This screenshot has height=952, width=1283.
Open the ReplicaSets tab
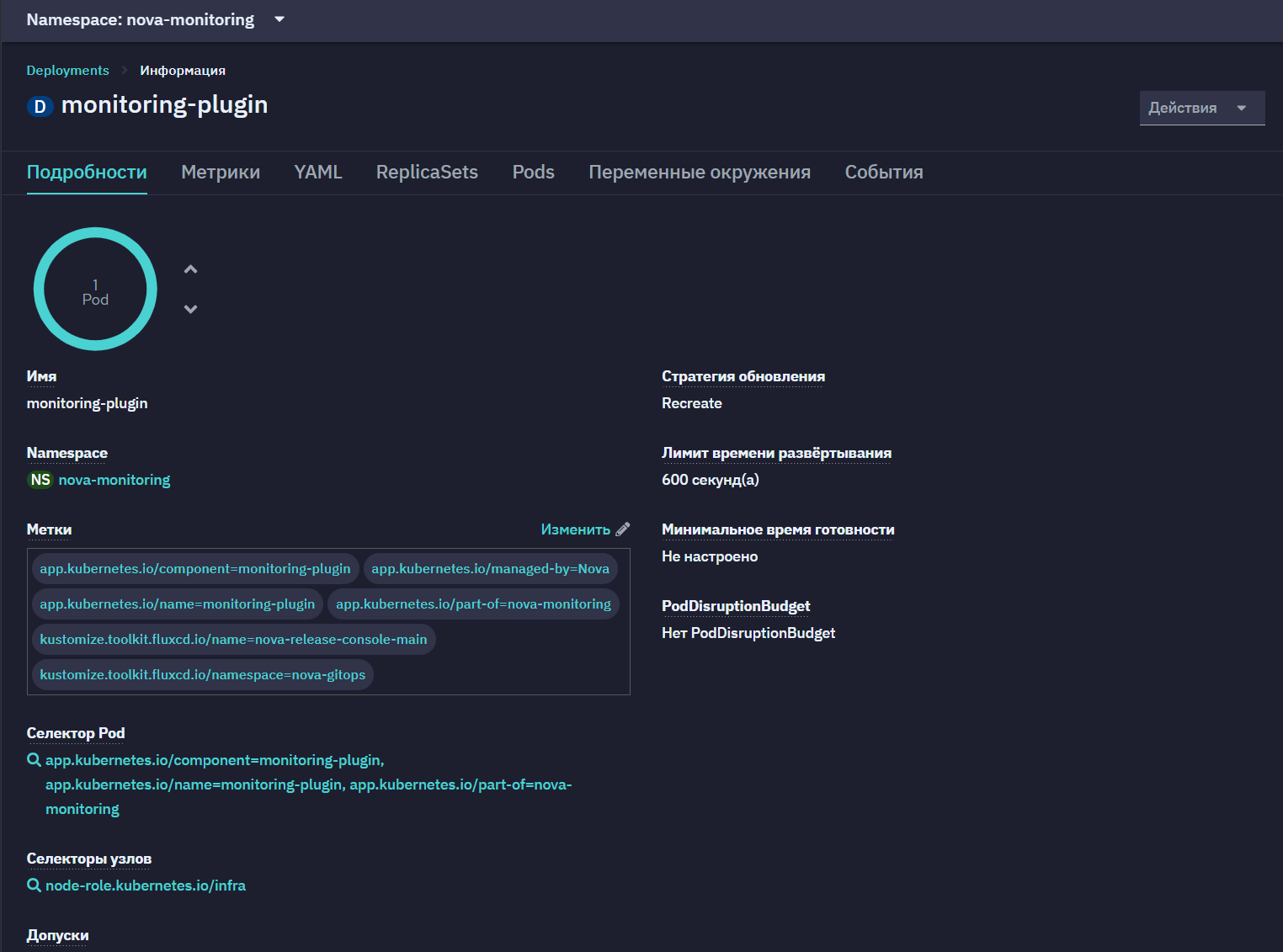coord(427,173)
